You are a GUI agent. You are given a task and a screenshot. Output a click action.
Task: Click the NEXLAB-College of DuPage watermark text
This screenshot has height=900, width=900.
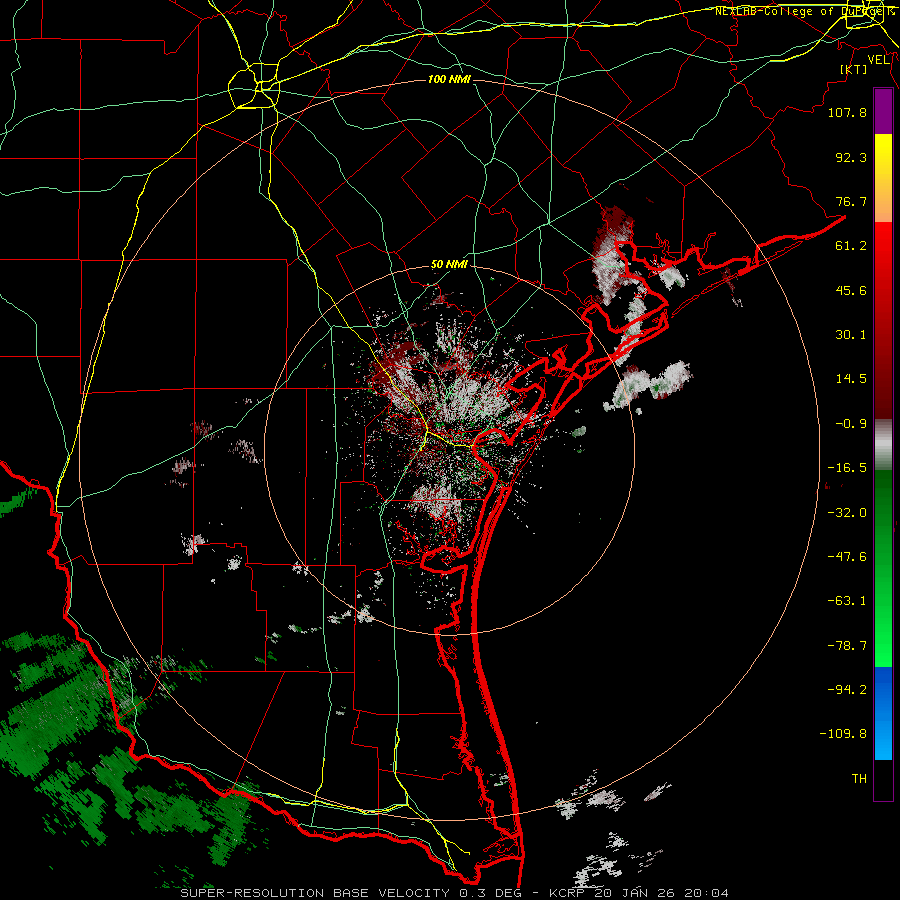click(800, 11)
